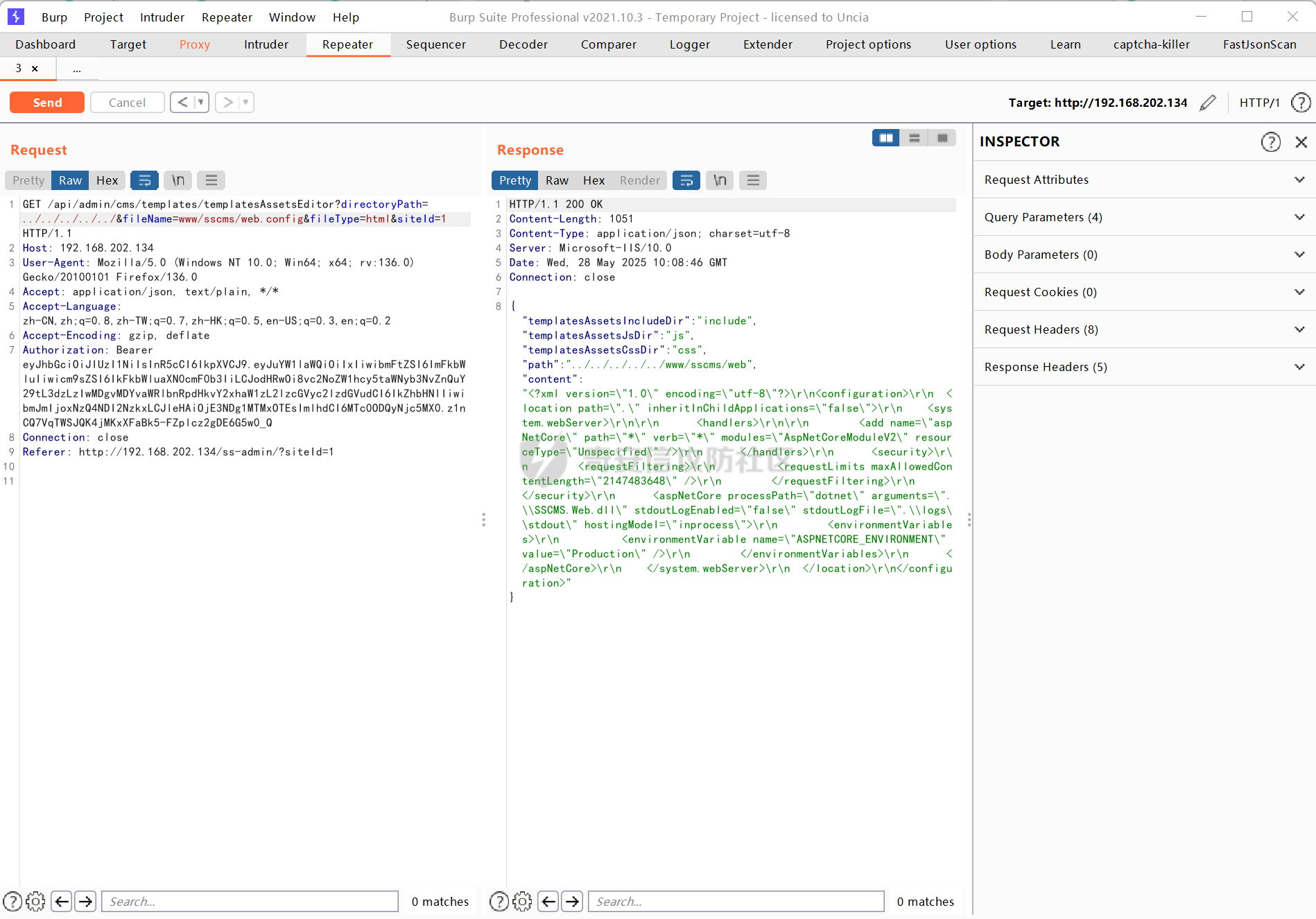Switch Request view to Raw
The image size is (1316, 919).
pyautogui.click(x=70, y=180)
